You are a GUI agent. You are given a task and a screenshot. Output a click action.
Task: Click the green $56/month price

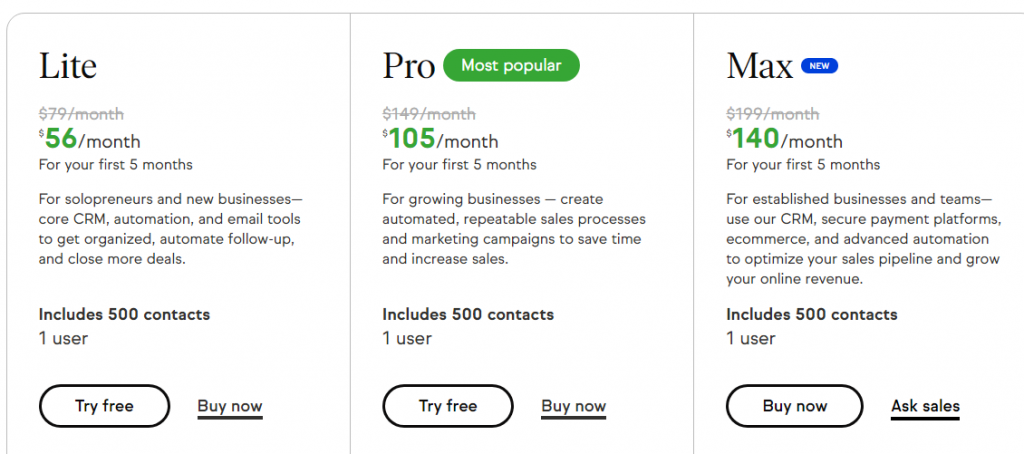(90, 139)
